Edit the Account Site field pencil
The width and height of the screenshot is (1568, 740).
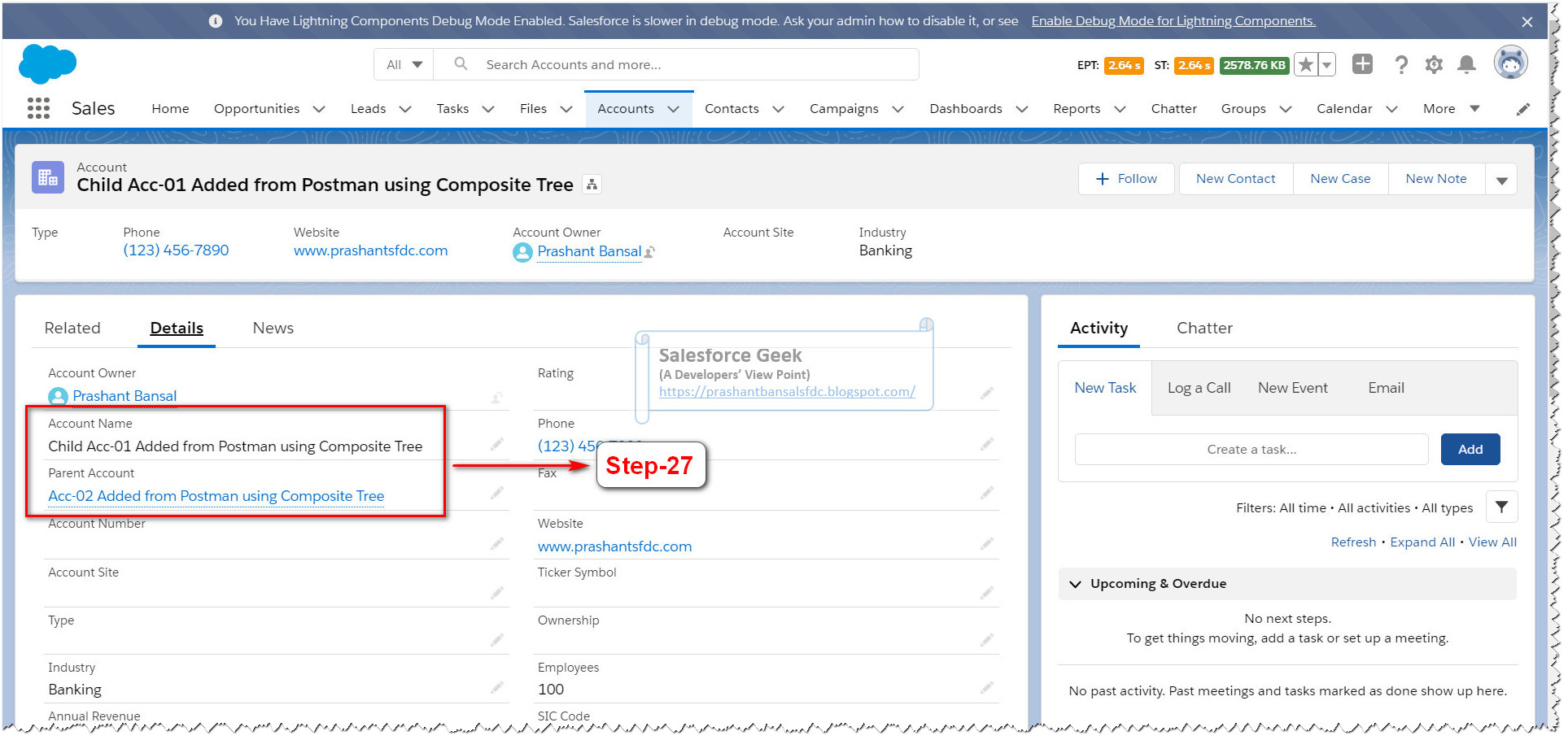coord(497,593)
